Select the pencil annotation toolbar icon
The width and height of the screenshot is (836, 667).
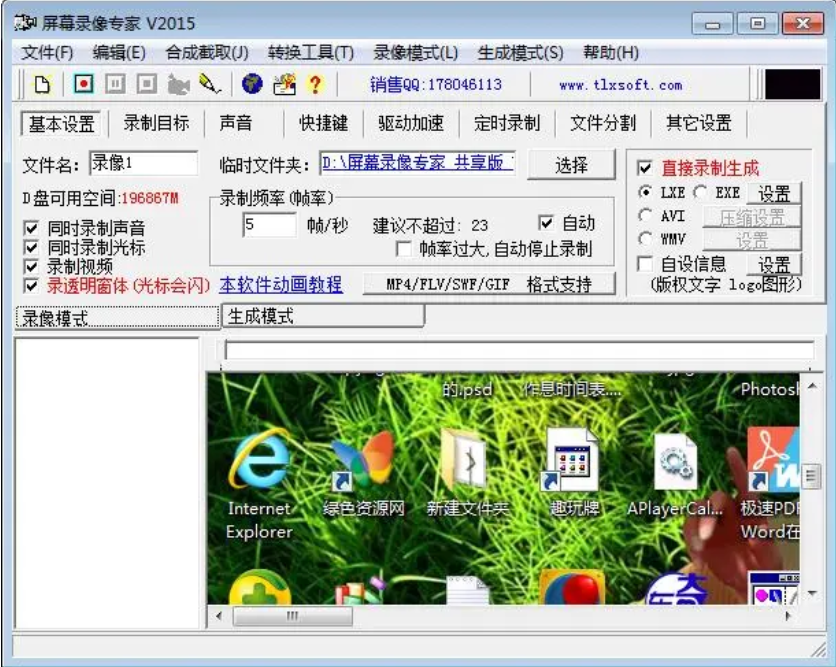[x=210, y=84]
